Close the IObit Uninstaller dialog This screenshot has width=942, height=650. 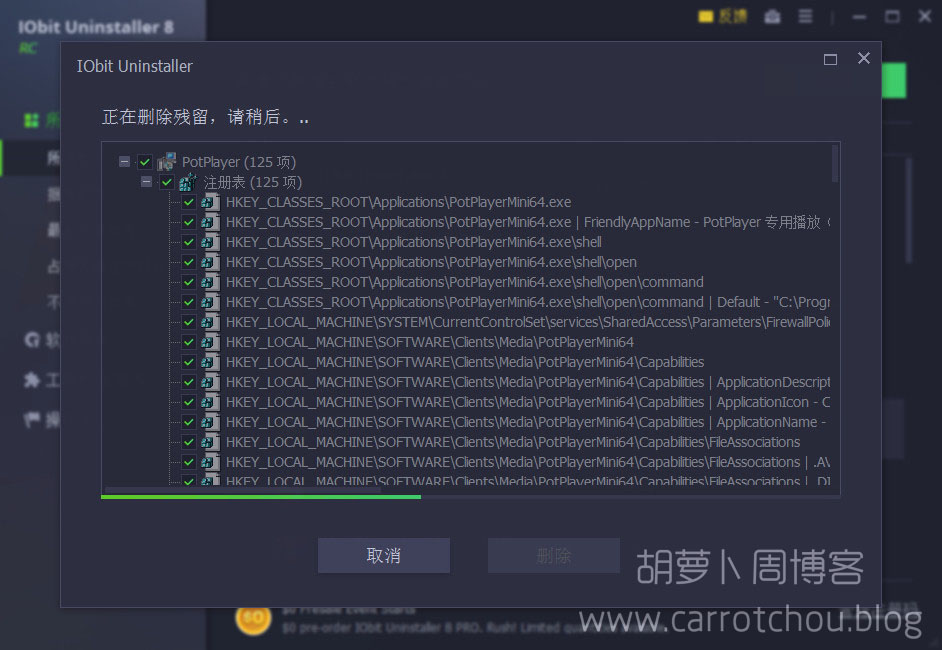pos(864,58)
